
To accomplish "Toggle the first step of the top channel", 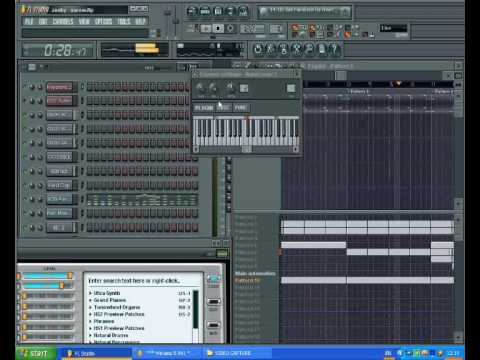I will tap(90, 87).
